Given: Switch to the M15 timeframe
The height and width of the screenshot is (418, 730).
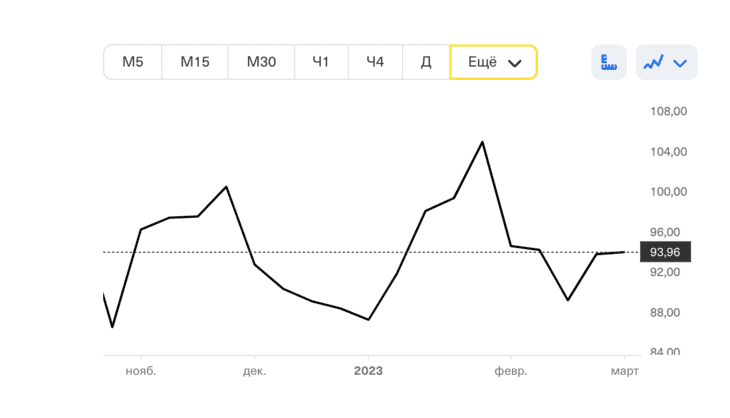Looking at the screenshot, I should 195,62.
